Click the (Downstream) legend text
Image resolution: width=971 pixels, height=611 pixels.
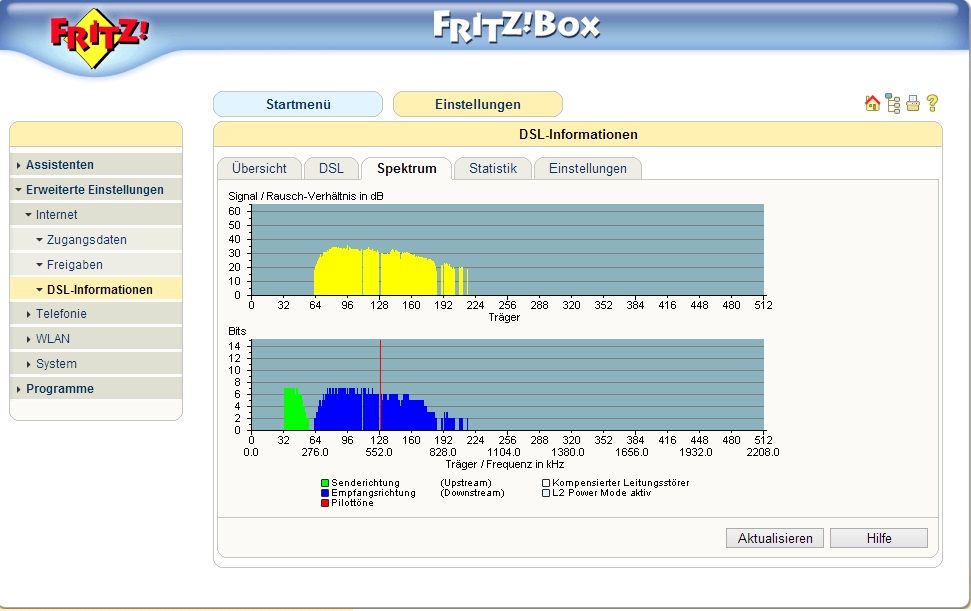[472, 493]
